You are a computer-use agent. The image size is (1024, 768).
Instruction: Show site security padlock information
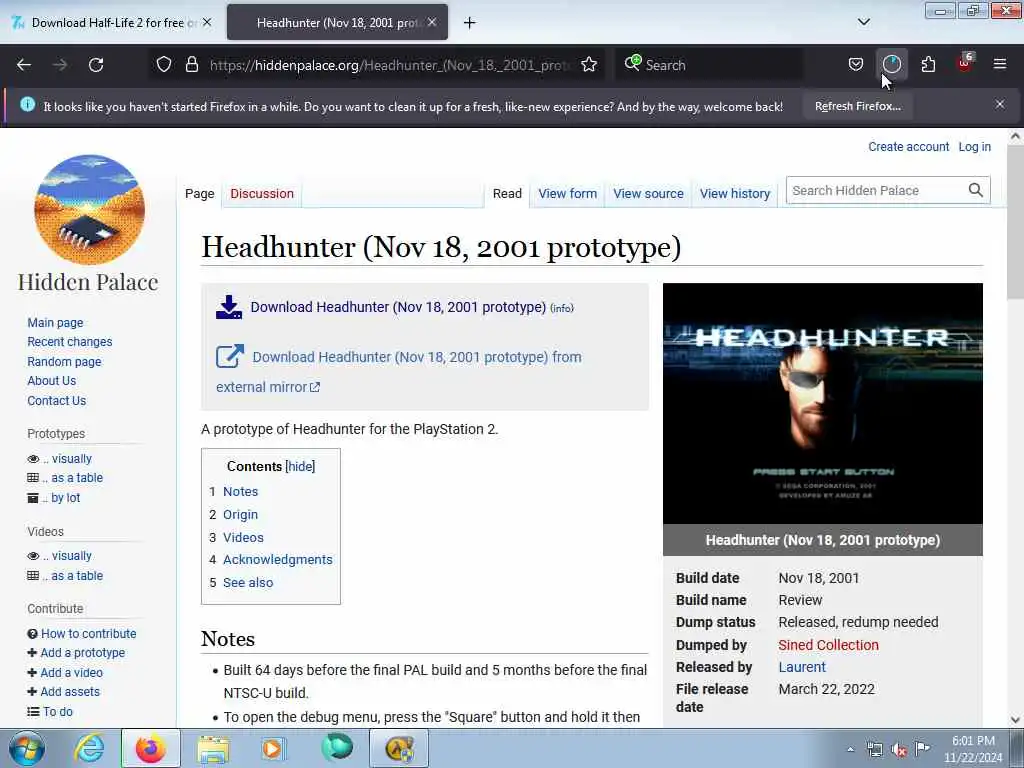coord(191,65)
